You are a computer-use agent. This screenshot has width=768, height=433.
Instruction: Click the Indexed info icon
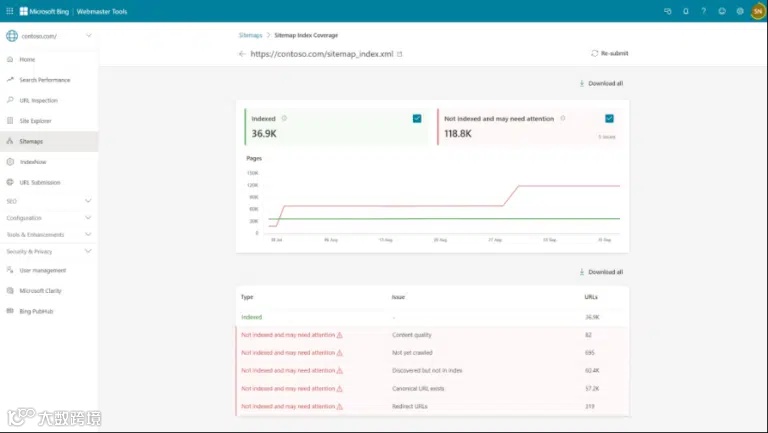[284, 119]
